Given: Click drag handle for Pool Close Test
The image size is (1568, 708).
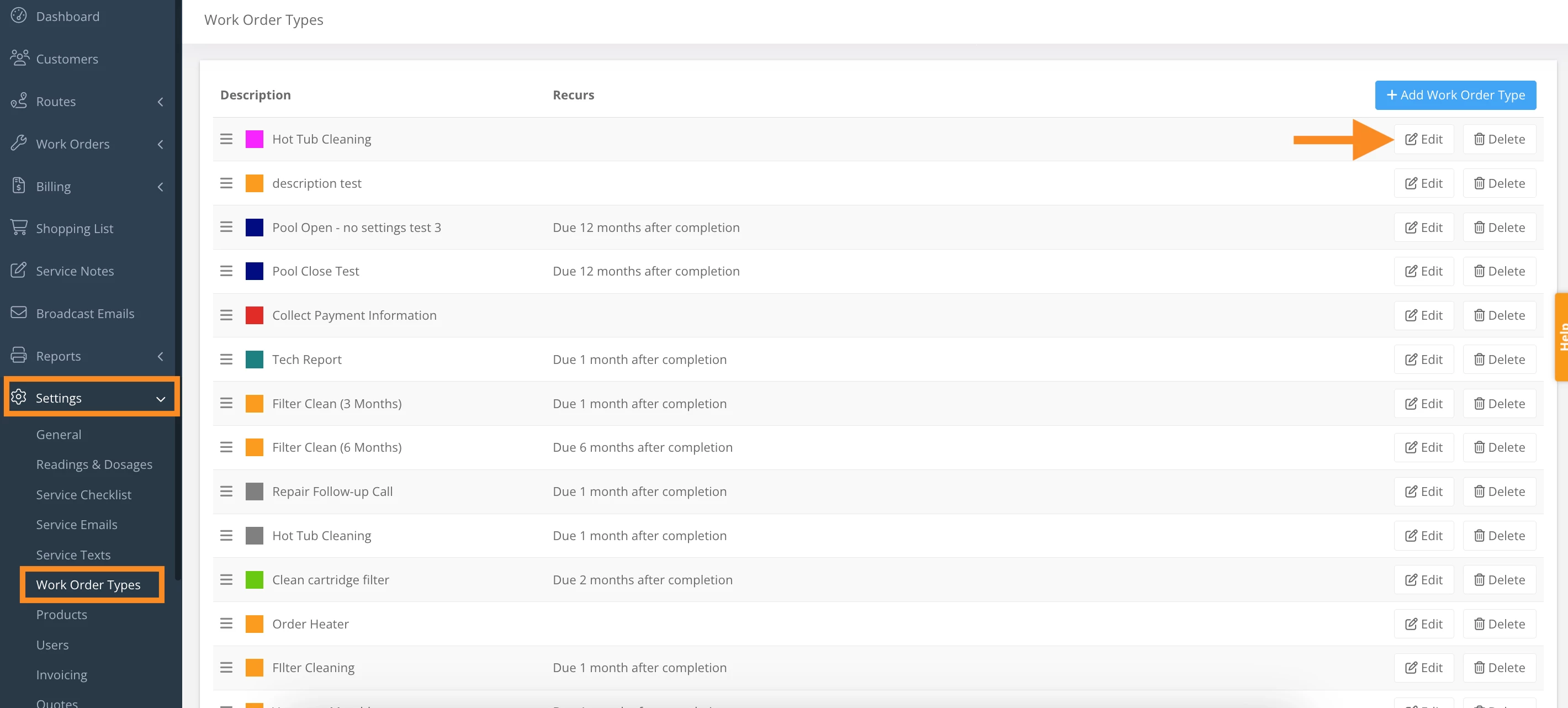Looking at the screenshot, I should click(x=226, y=271).
